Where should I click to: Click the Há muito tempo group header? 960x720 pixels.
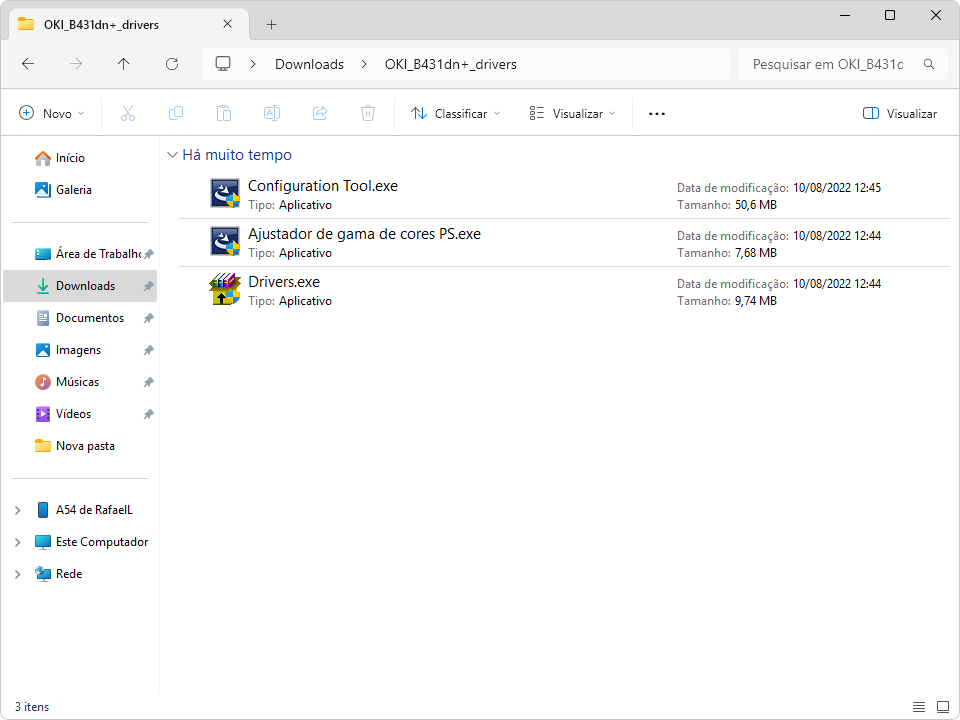click(x=237, y=155)
